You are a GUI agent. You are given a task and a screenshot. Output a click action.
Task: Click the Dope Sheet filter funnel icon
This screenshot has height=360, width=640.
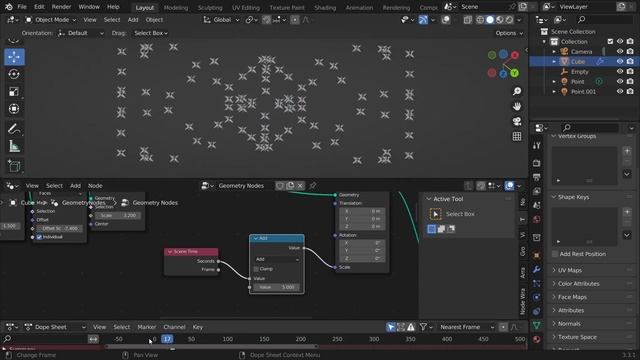[423, 327]
